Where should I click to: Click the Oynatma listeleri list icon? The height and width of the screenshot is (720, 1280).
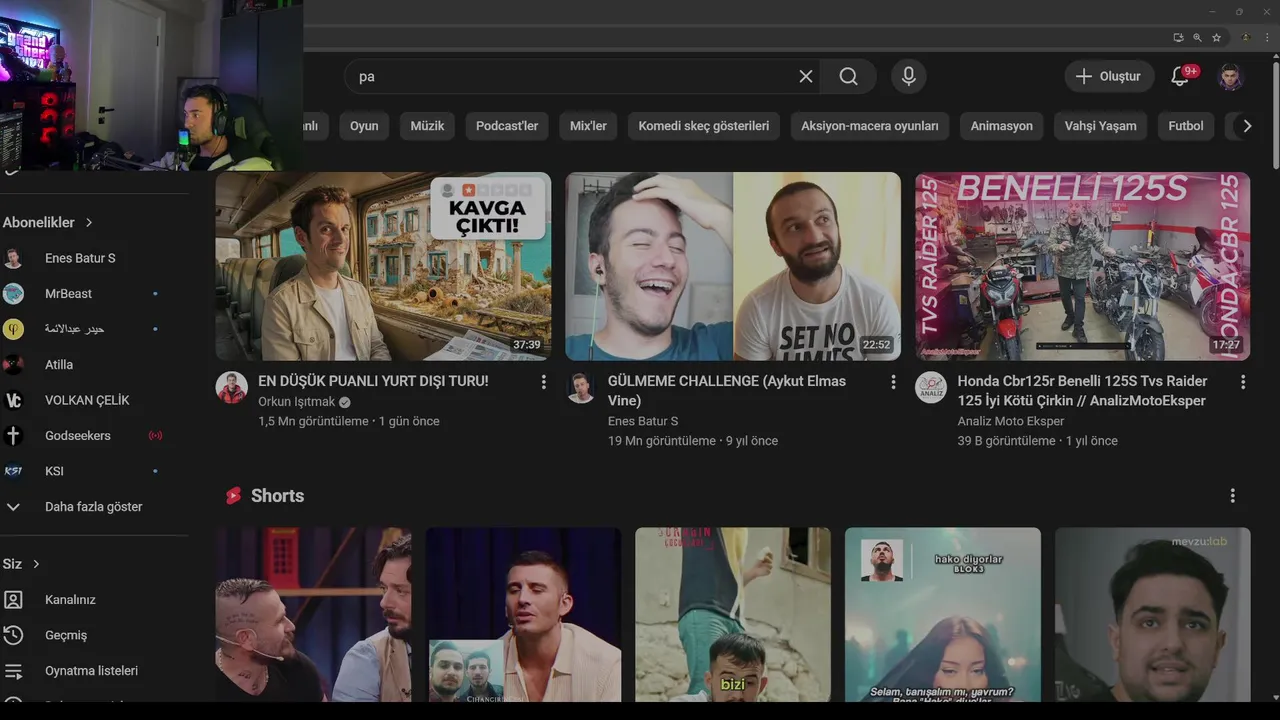13,671
